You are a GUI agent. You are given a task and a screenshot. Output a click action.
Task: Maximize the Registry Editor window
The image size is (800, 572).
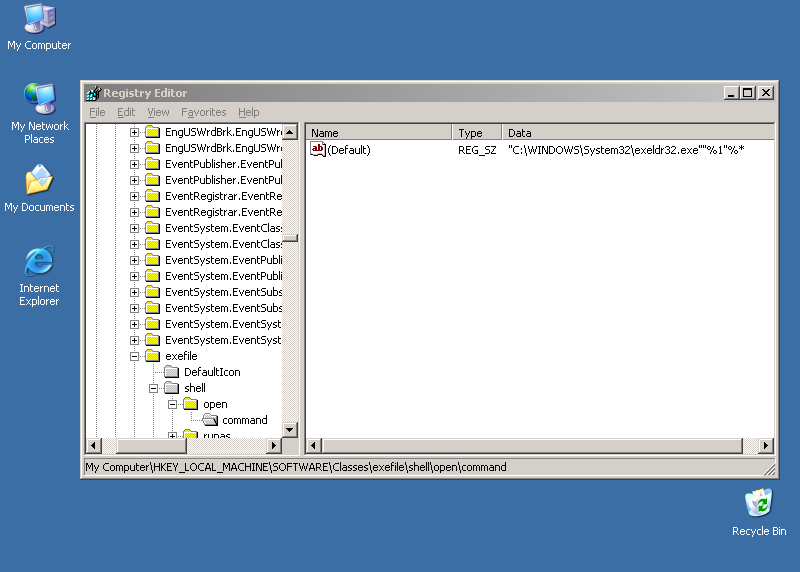748,93
